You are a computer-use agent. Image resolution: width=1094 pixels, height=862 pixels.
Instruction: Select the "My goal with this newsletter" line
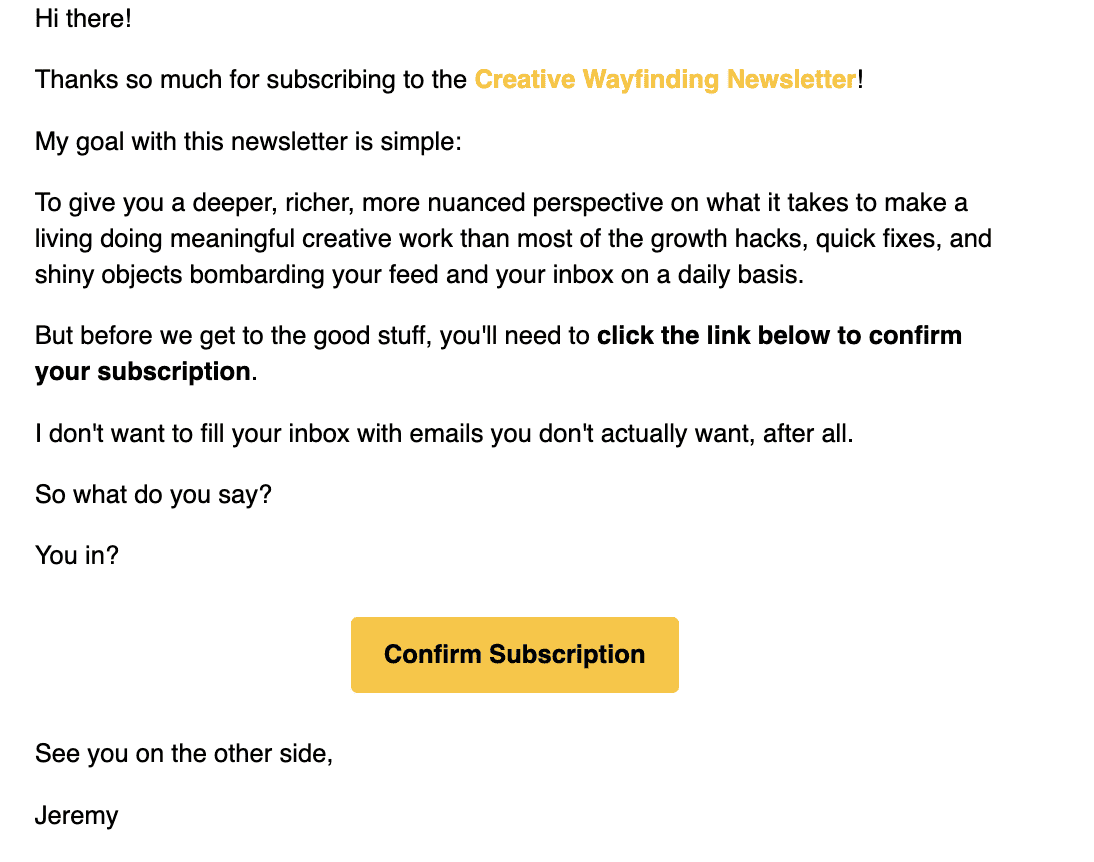pyautogui.click(x=248, y=141)
